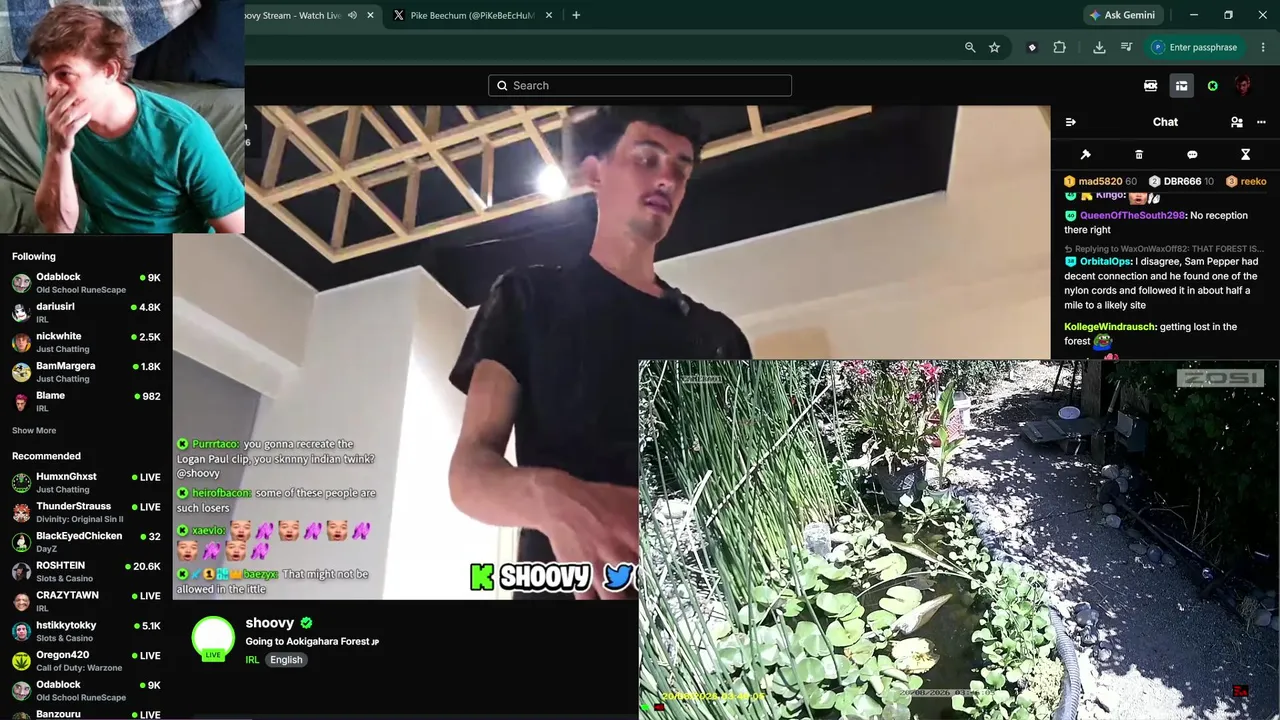The image size is (1280, 720).
Task: Open the media controls icon in toolbar
Action: (1126, 47)
